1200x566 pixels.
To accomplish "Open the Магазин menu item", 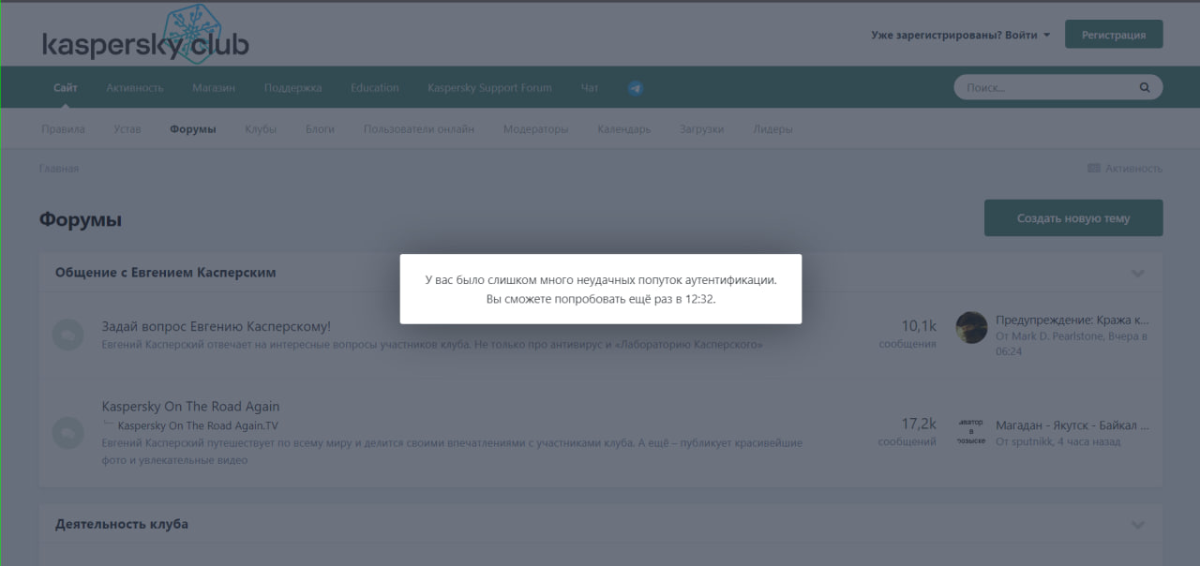I will click(x=214, y=88).
